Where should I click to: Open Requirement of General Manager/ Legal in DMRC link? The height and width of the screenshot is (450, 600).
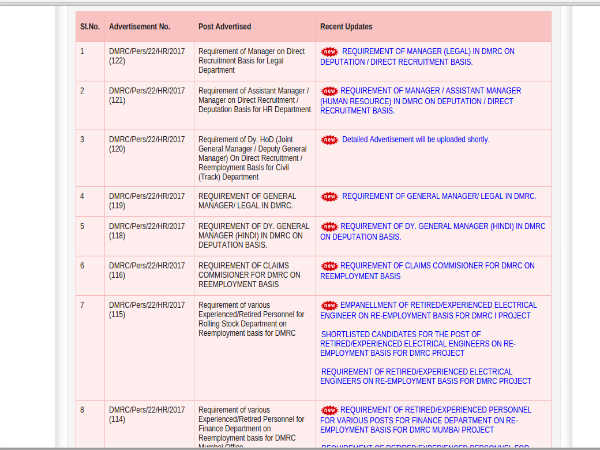pos(439,196)
